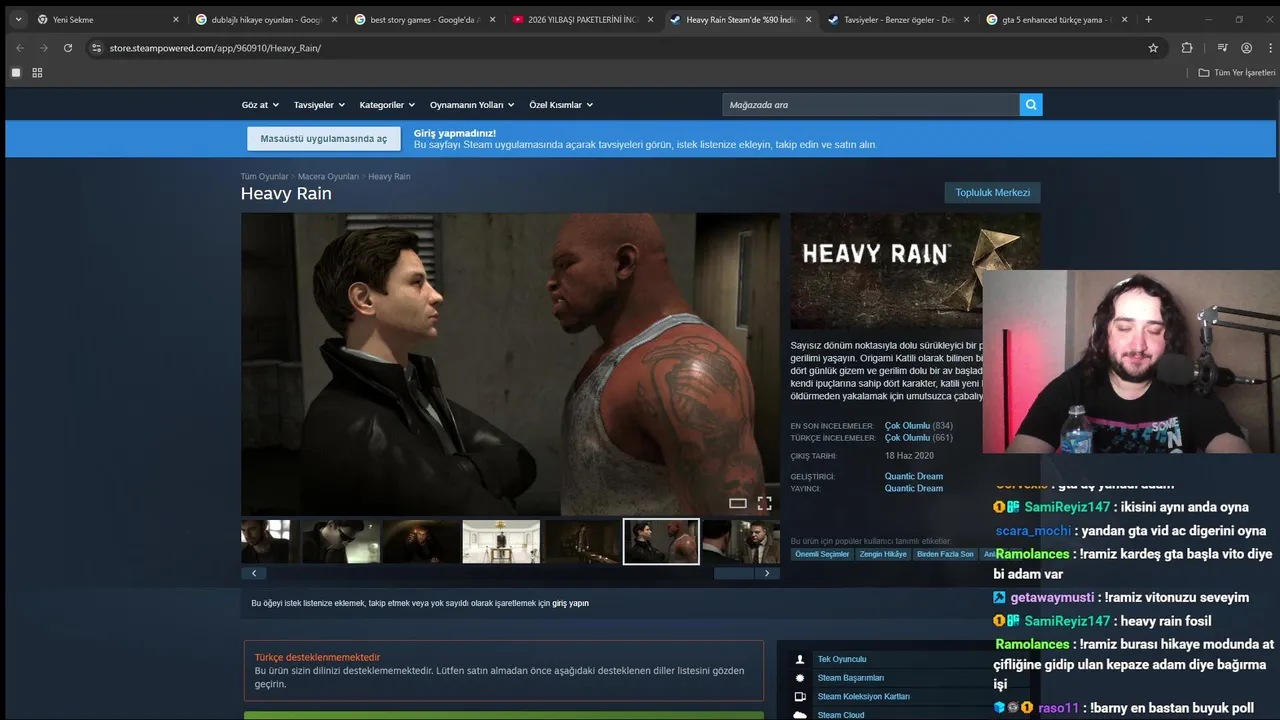Click the thumbnail strip scrollbar handle
Image resolution: width=1280 pixels, height=720 pixels.
pos(733,573)
